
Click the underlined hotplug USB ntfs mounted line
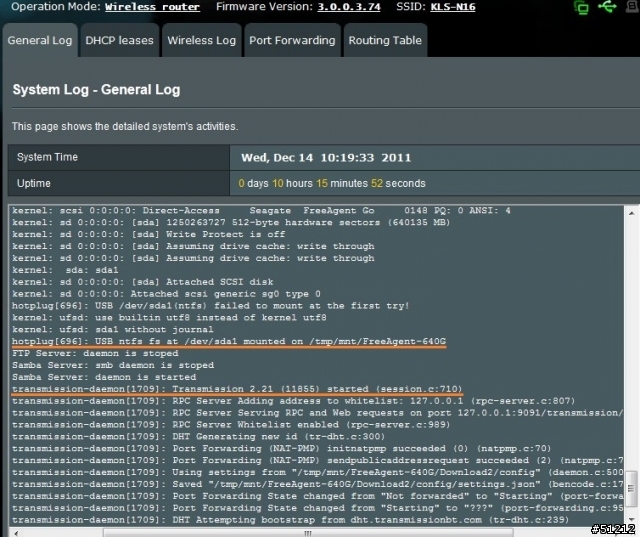click(x=228, y=343)
